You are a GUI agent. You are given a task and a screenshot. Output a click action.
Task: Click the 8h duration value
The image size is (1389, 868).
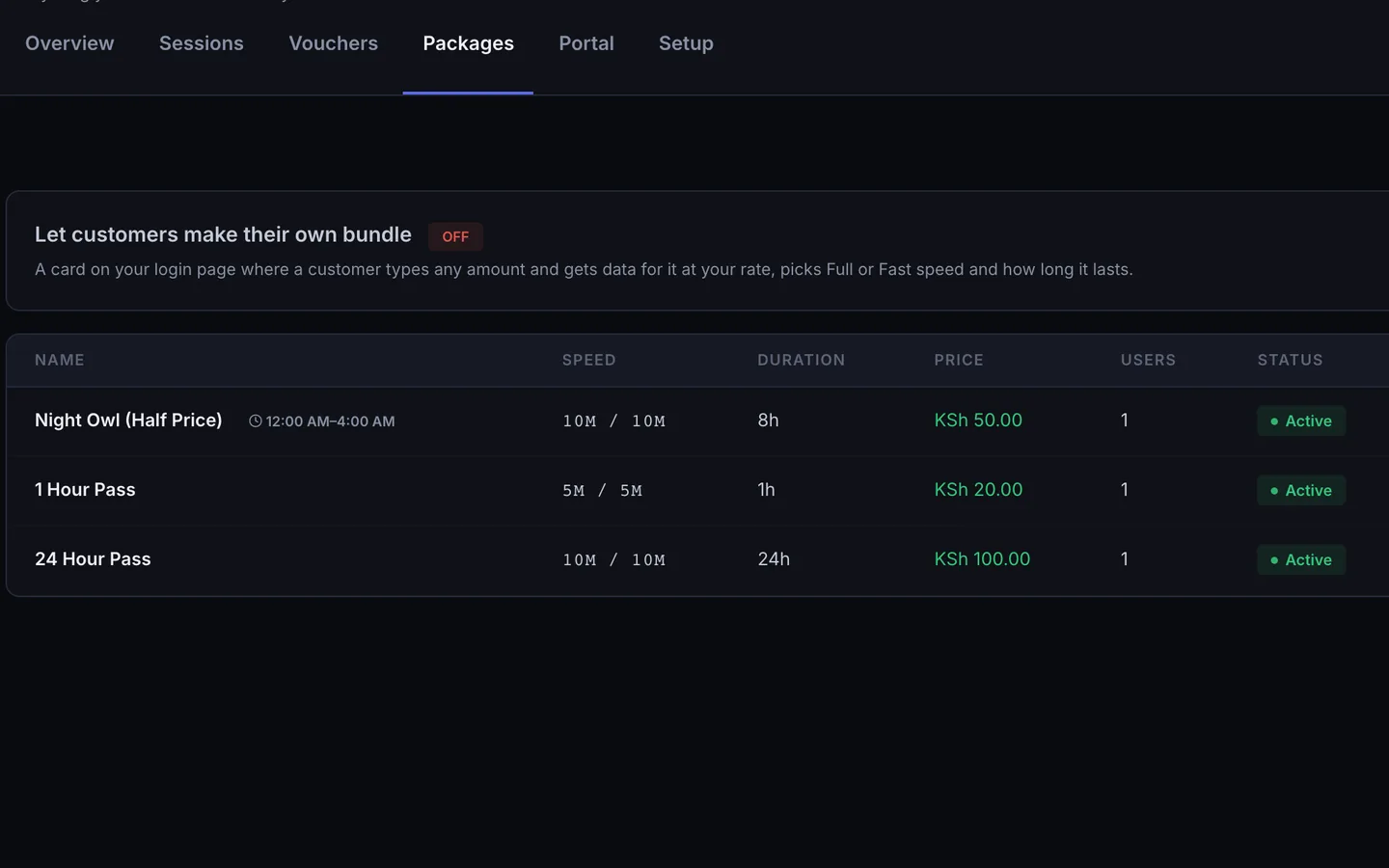768,420
